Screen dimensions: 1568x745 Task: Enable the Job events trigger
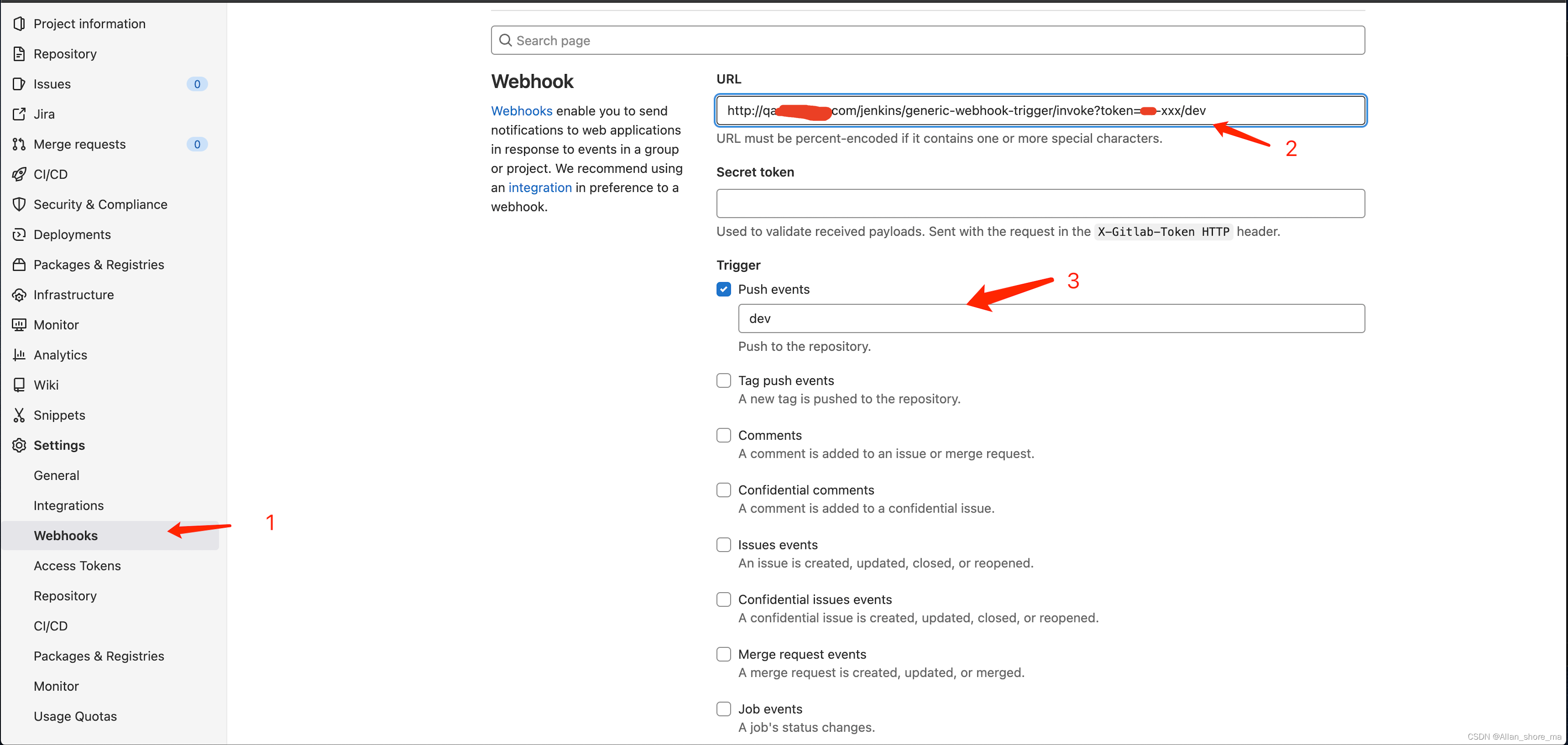click(723, 708)
